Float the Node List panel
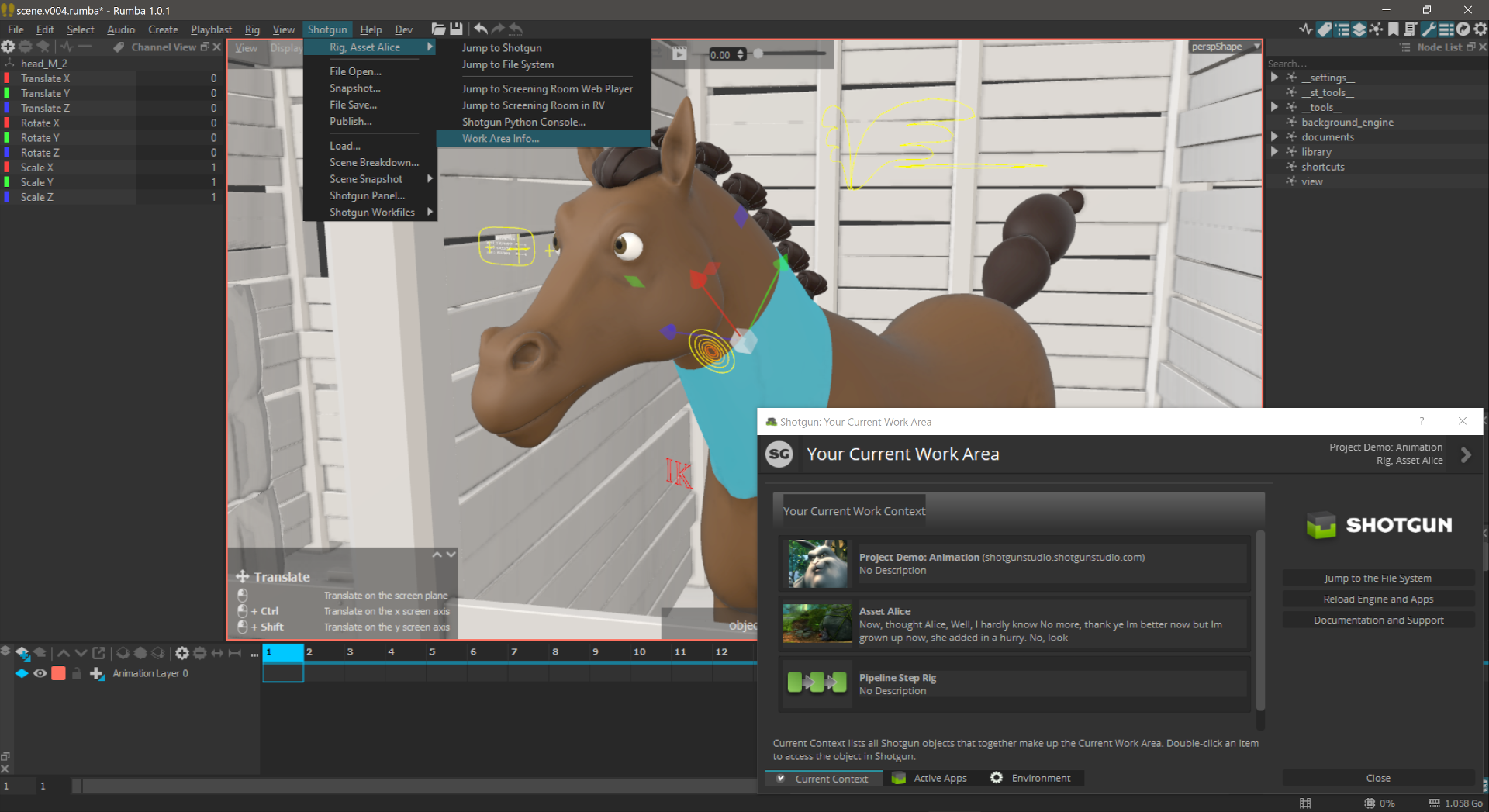The width and height of the screenshot is (1489, 812). [1470, 47]
